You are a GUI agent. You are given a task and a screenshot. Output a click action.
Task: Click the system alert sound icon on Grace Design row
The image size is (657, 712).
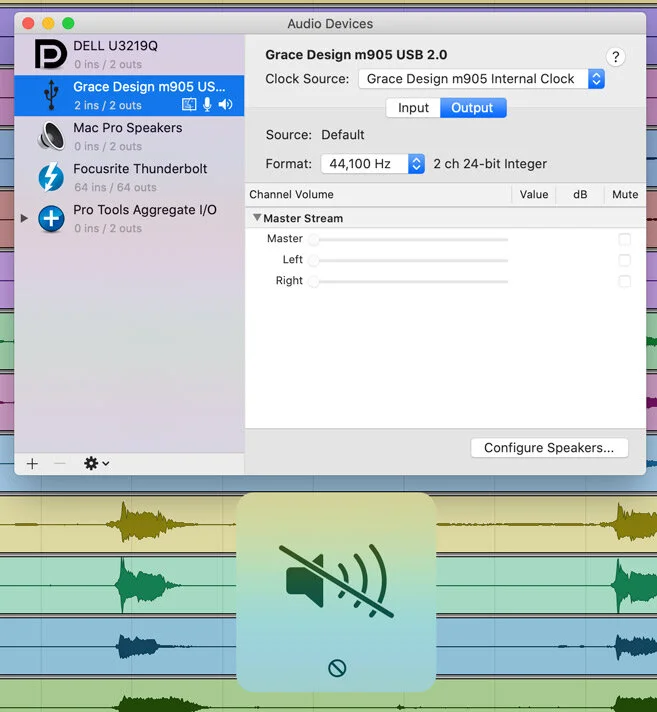pos(189,105)
